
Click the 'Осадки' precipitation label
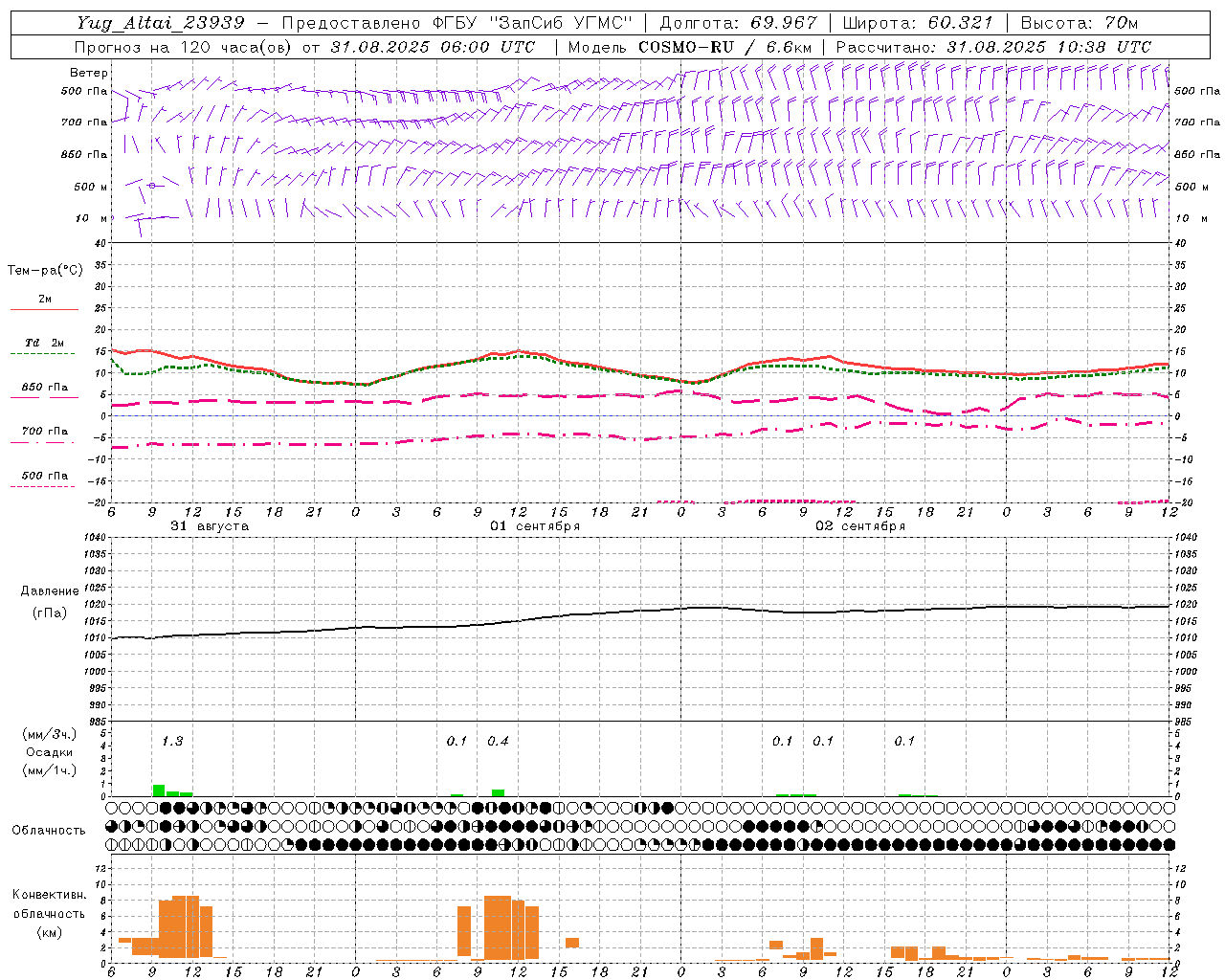[x=49, y=752]
